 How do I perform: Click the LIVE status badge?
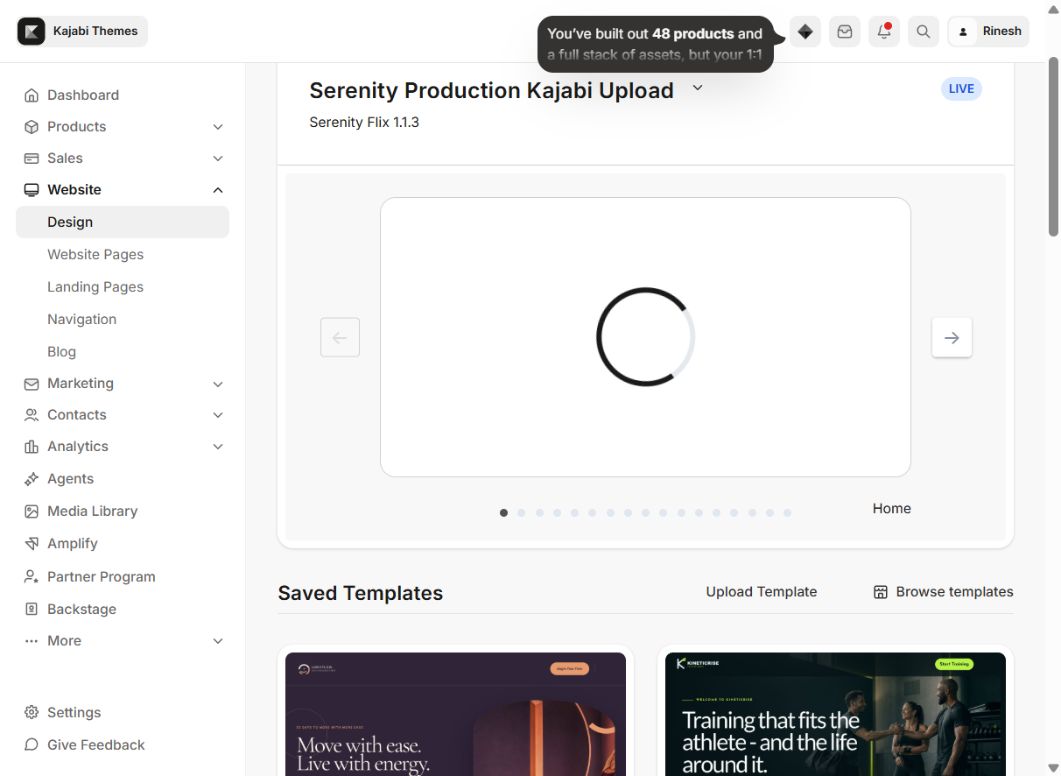(x=961, y=89)
